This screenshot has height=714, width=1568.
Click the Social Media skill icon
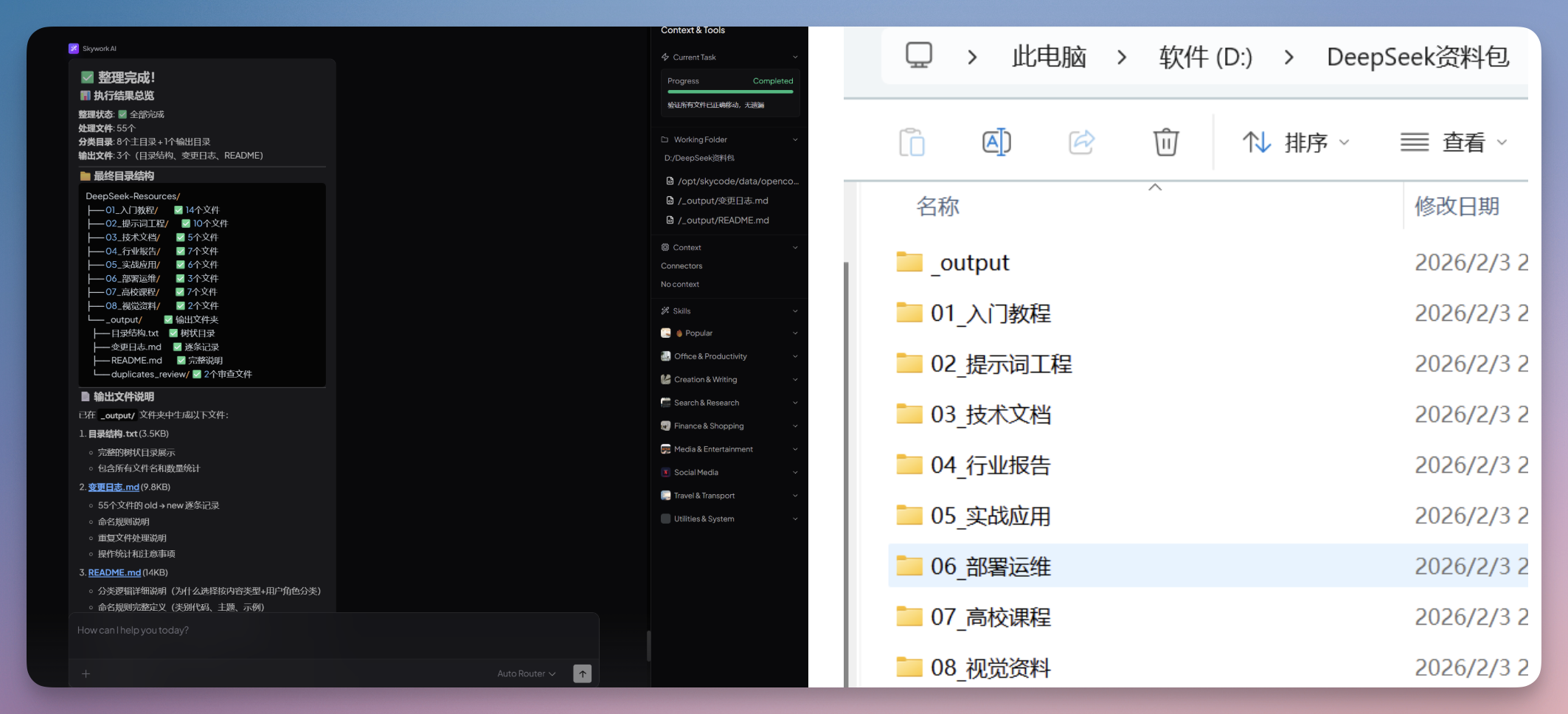(665, 472)
